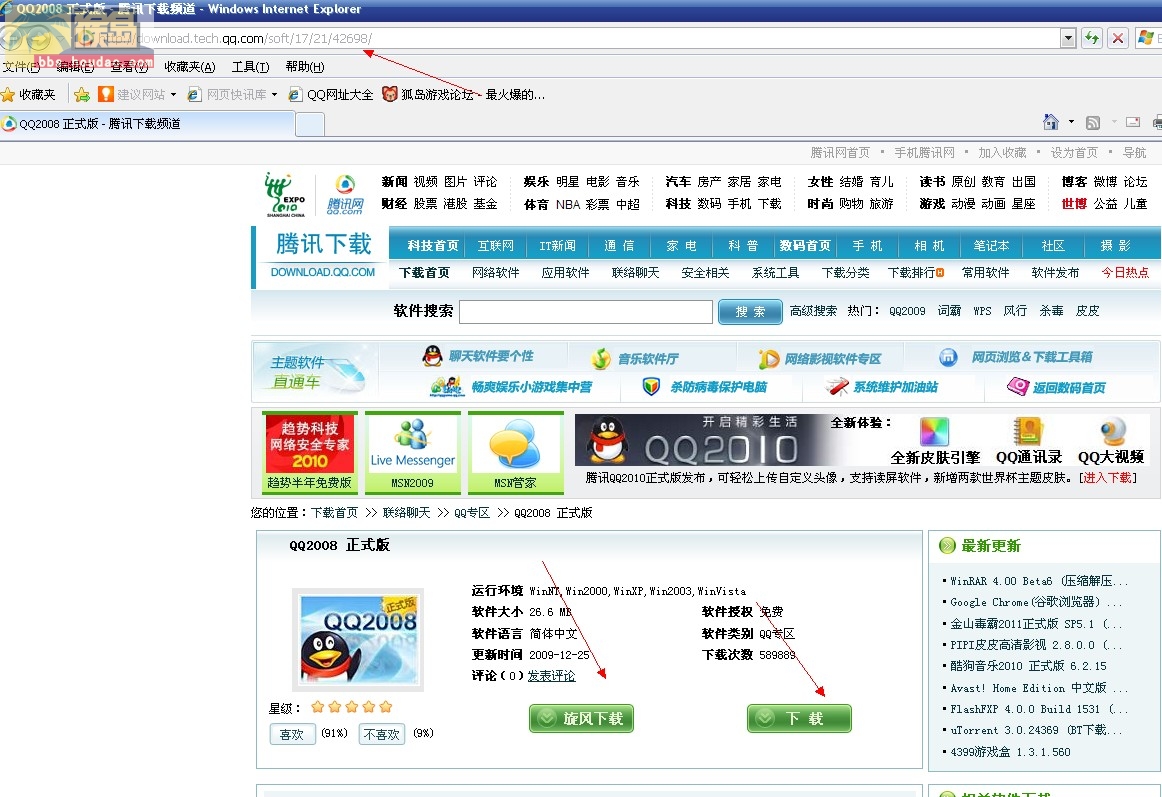Click the QQ大视频 webcam icon

[1113, 431]
